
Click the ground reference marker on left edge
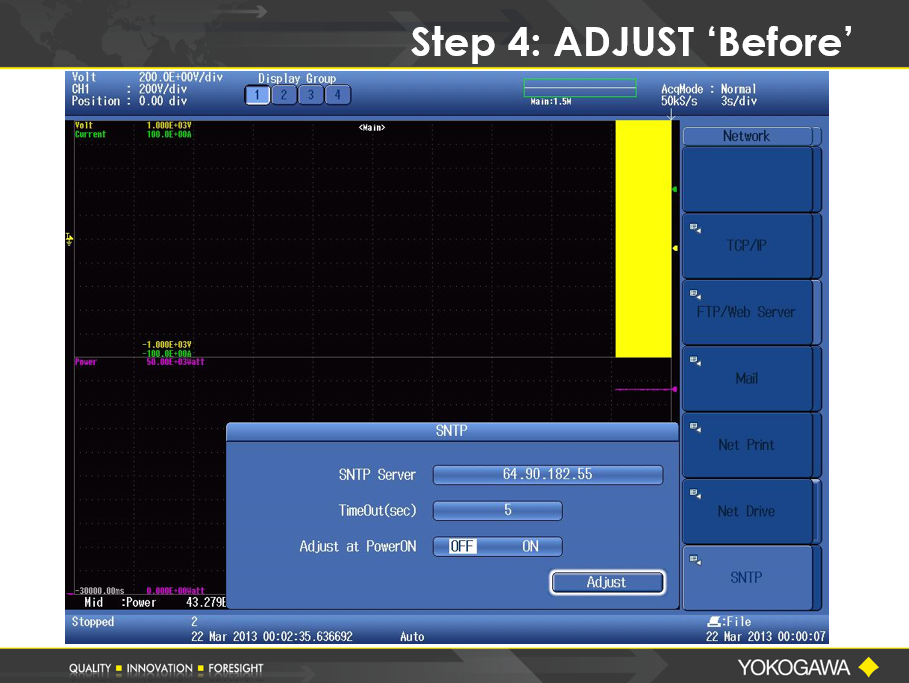[x=69, y=238]
